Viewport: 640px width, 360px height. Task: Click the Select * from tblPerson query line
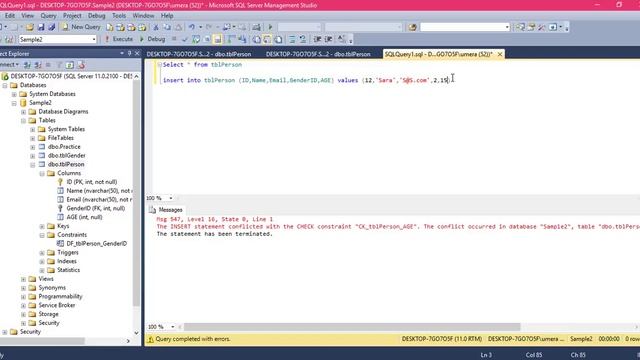pyautogui.click(x=202, y=64)
